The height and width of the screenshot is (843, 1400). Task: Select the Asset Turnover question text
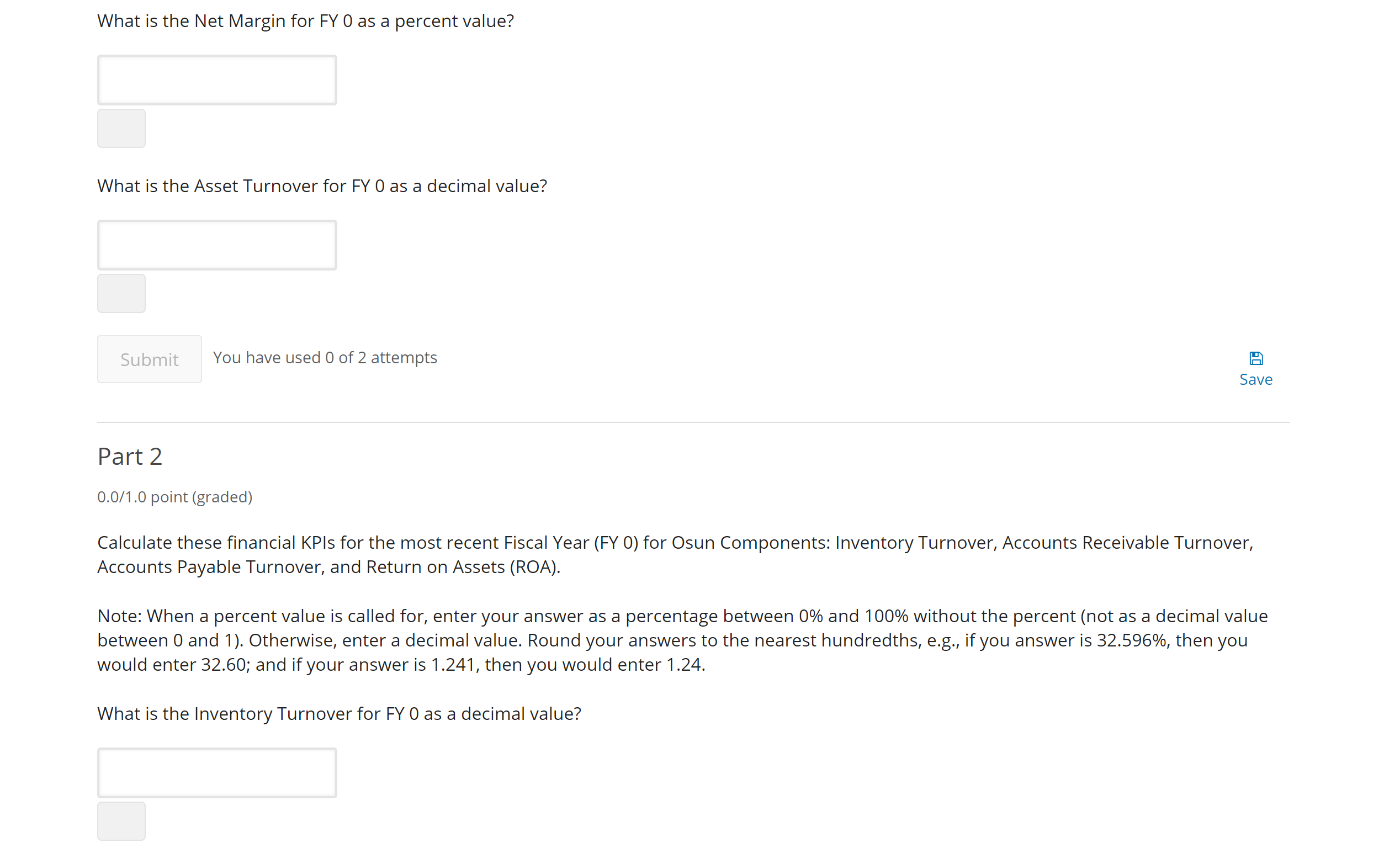point(322,185)
